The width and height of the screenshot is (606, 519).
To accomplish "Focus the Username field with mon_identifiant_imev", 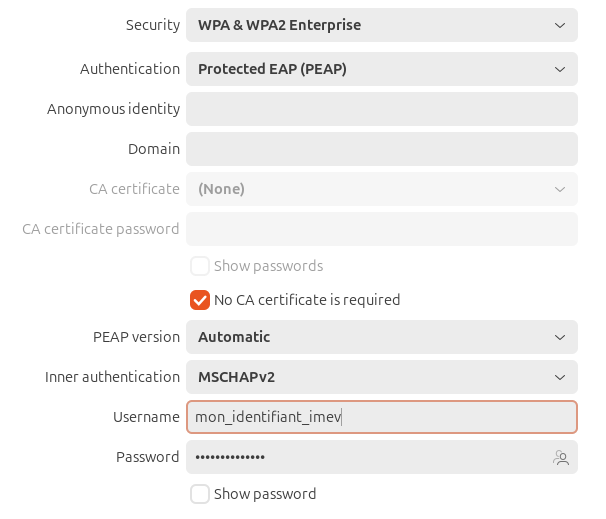I will 382,417.
